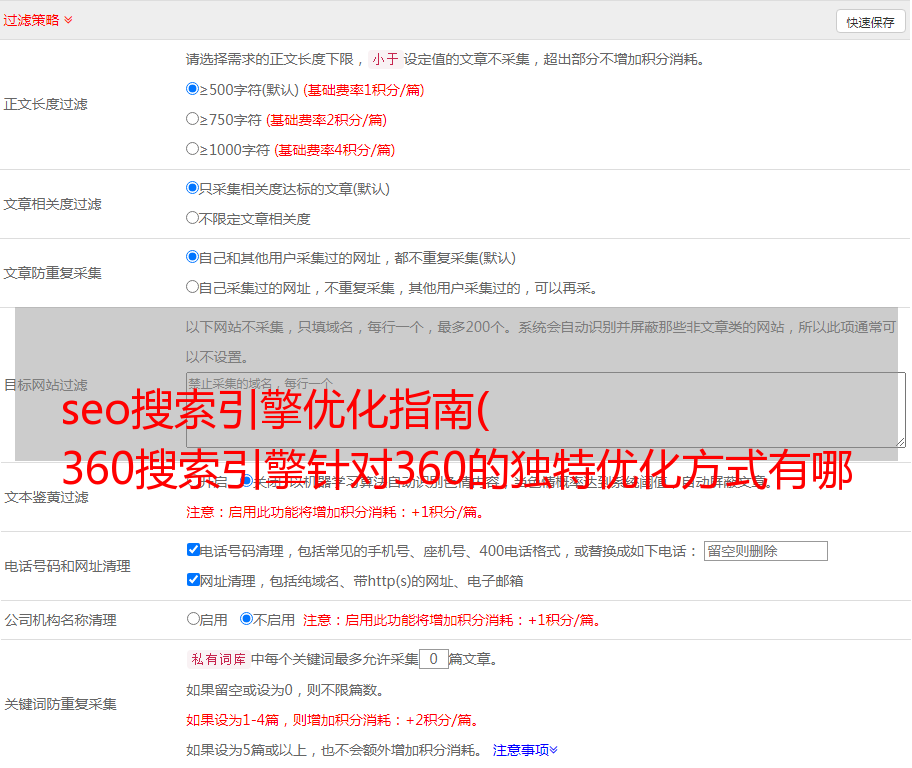Click the keyword article count field

pyautogui.click(x=433, y=659)
